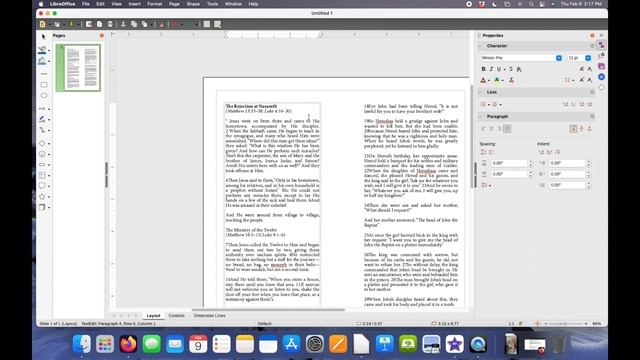This screenshot has height=360, width=640.
Task: Click the before text indent field
Action: (x=567, y=163)
